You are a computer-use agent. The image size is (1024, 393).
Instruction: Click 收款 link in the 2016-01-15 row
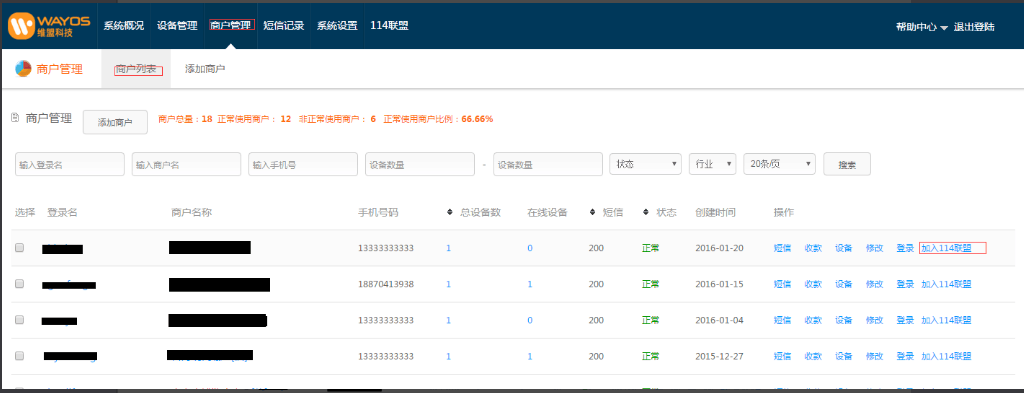pos(813,284)
